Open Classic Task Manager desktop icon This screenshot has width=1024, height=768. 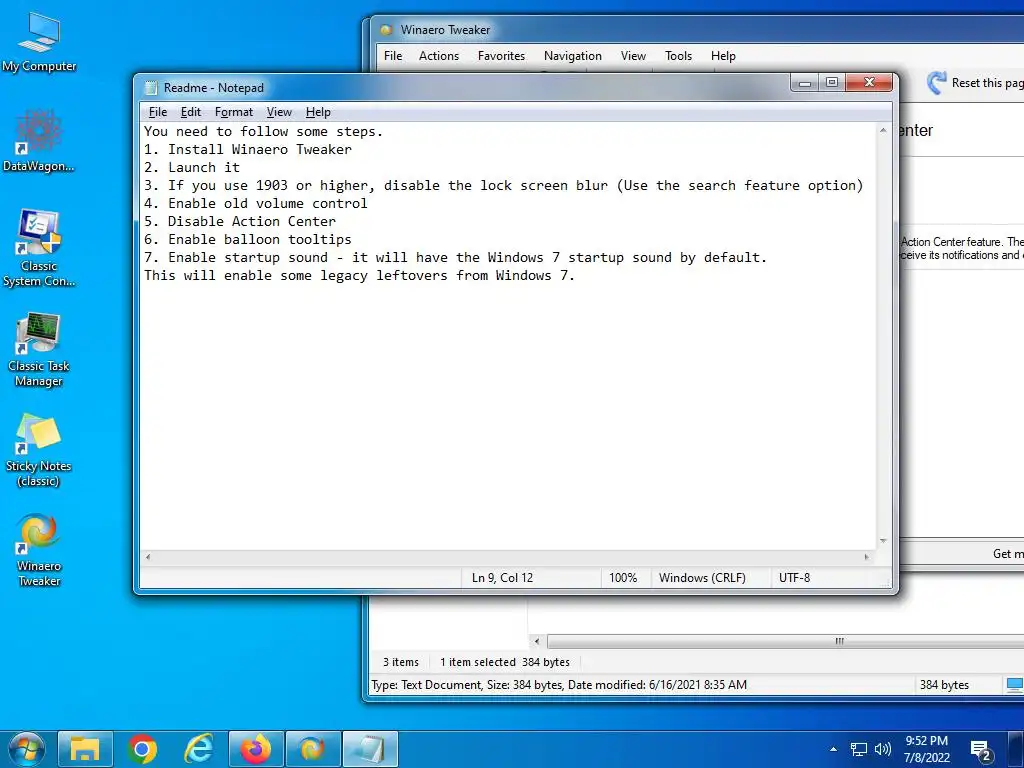[39, 350]
